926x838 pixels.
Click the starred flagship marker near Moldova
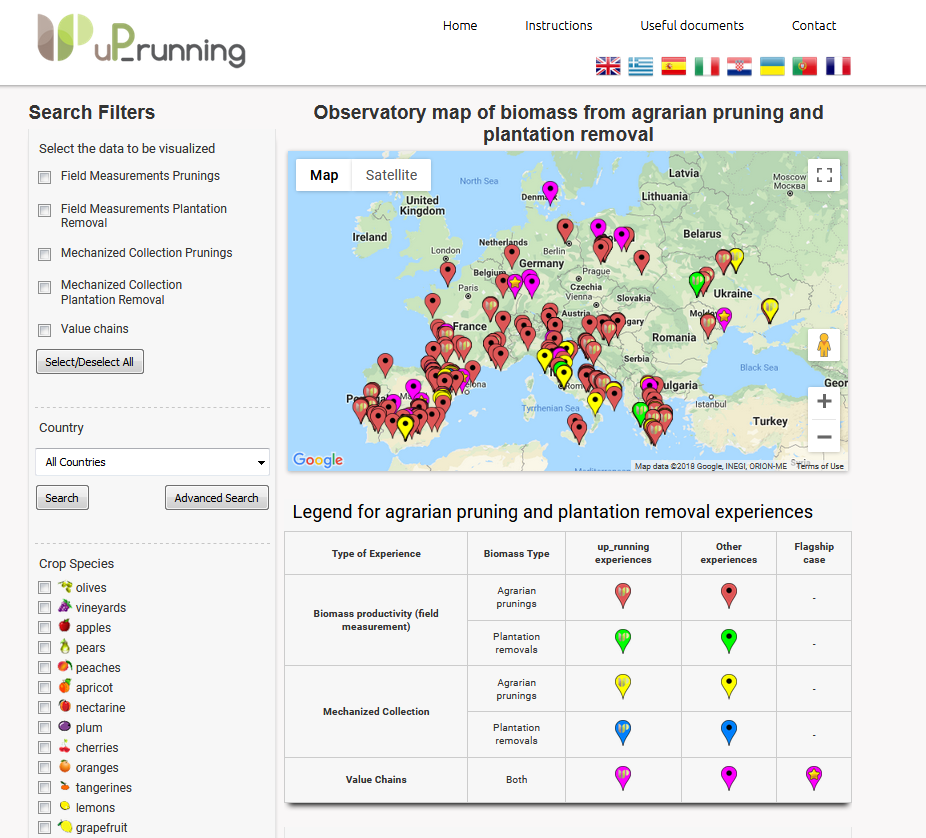[x=724, y=319]
